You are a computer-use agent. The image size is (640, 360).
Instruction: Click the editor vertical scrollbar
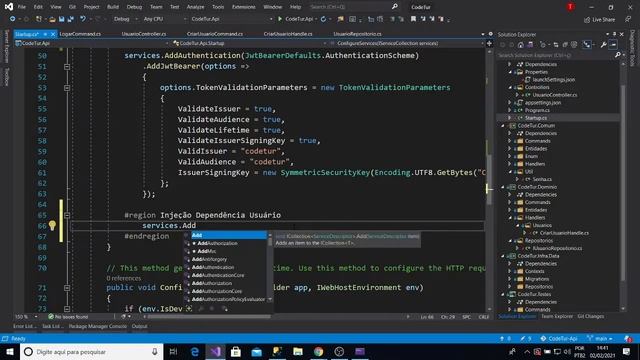489,179
